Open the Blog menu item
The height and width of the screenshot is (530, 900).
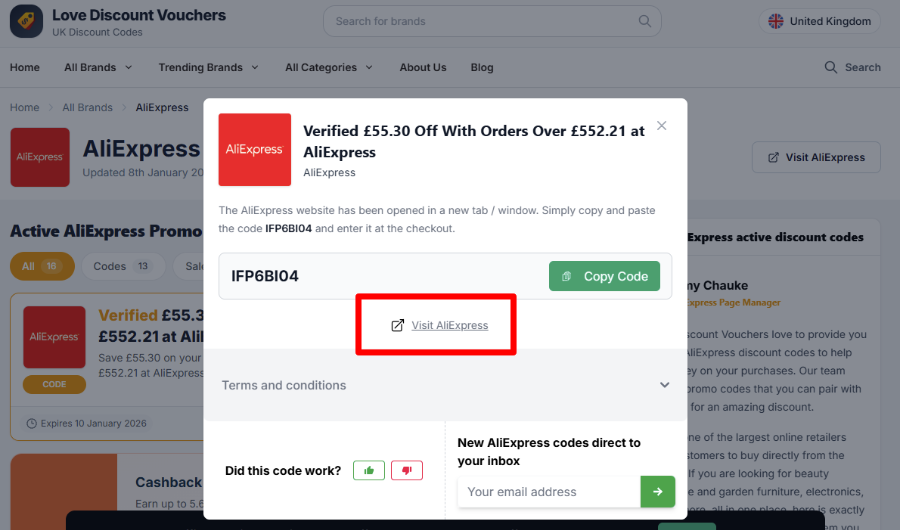click(482, 67)
